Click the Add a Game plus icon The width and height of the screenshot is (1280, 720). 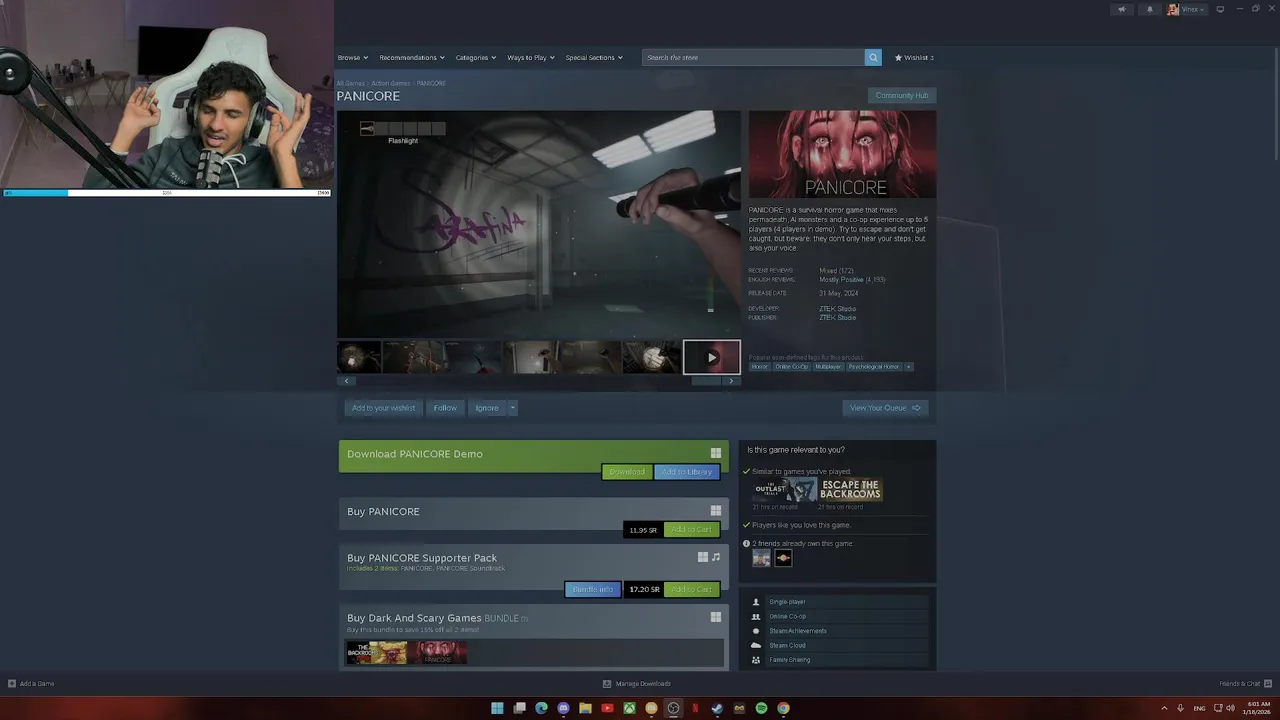12,684
